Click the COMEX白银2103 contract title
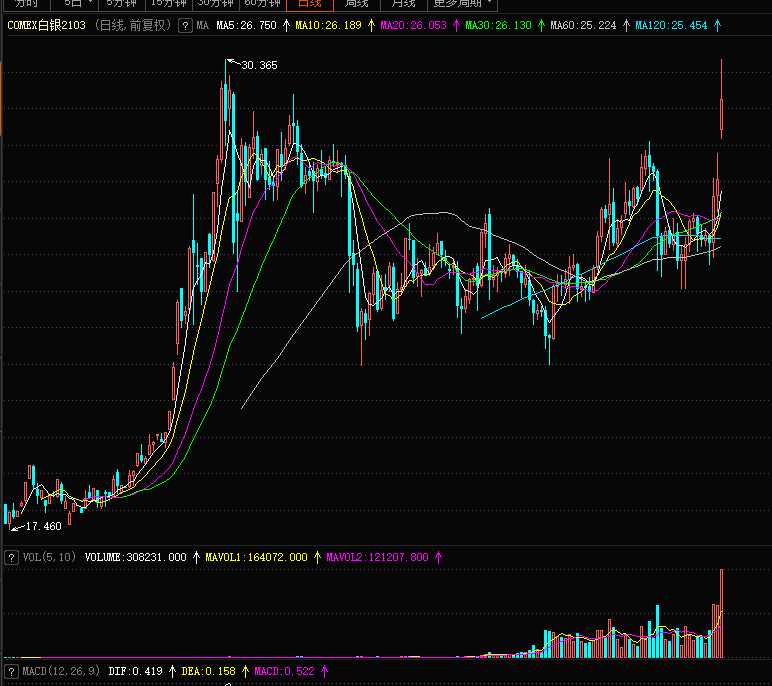 (x=46, y=26)
